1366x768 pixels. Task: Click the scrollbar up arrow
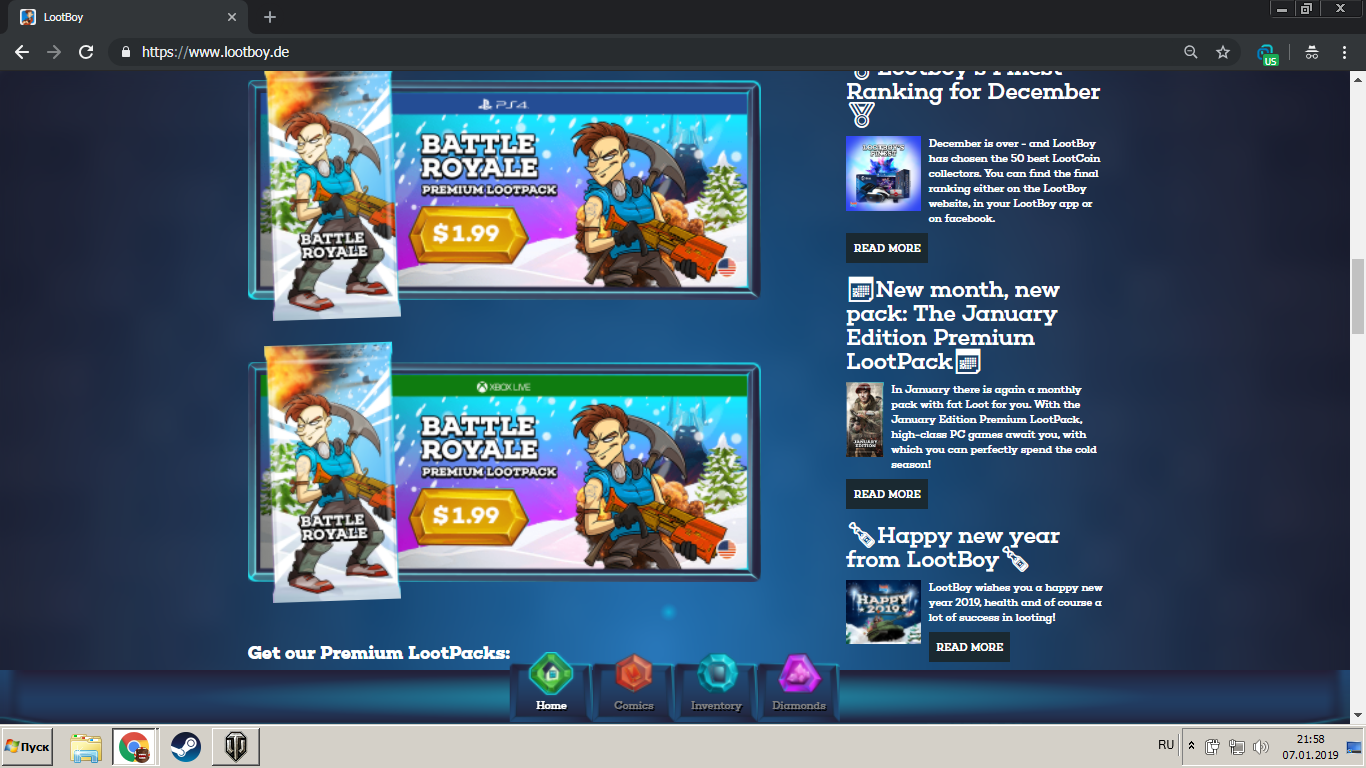[x=1358, y=80]
